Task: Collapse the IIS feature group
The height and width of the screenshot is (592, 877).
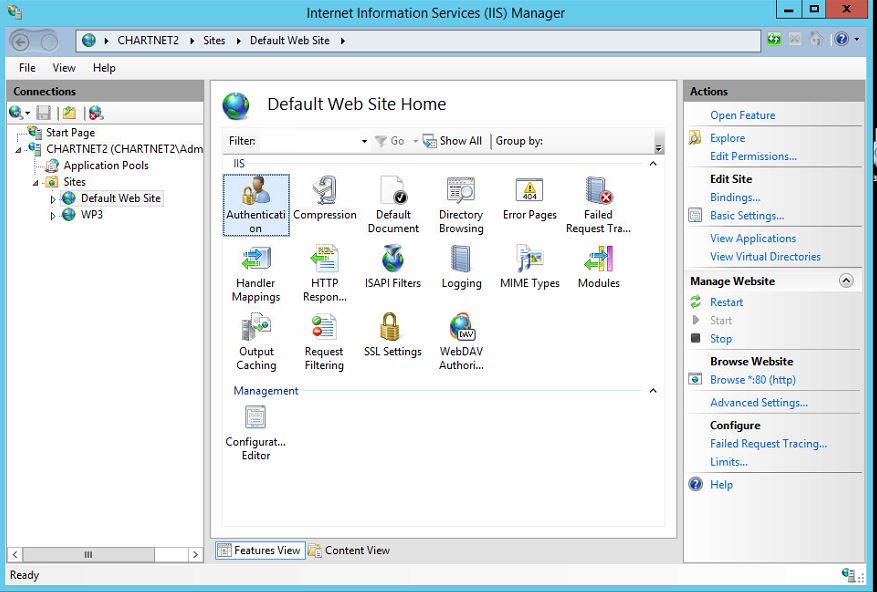Action: [x=653, y=163]
